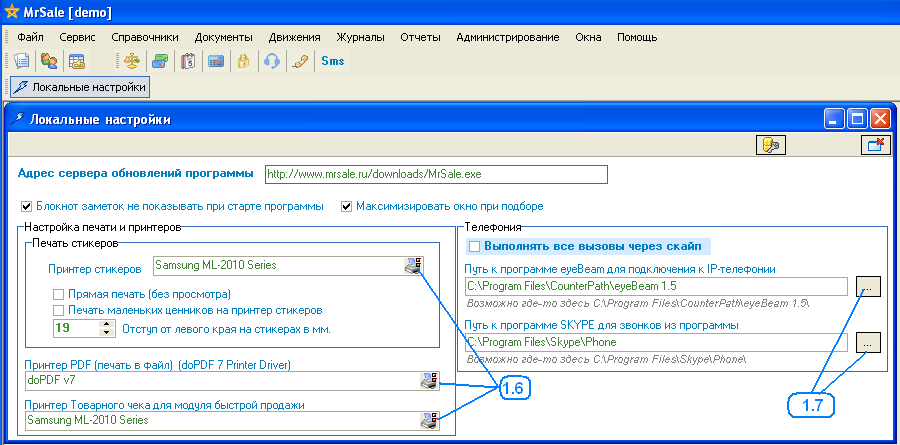
Task: Open the Справочники menu
Action: 145,37
